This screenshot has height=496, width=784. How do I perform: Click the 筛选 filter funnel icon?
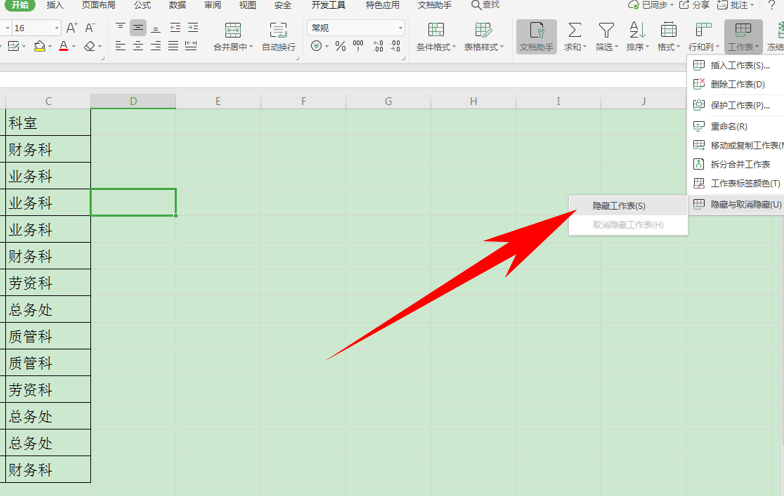click(x=606, y=30)
